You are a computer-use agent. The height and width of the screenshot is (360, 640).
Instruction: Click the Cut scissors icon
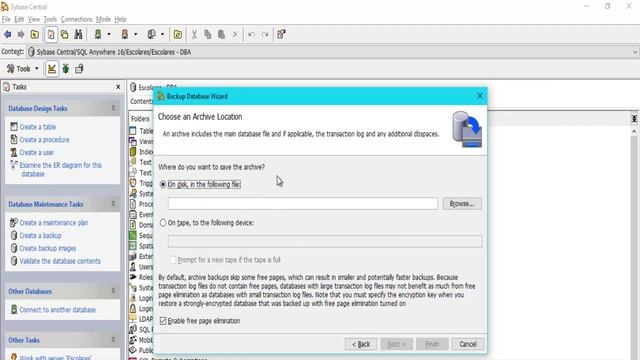(x=194, y=35)
